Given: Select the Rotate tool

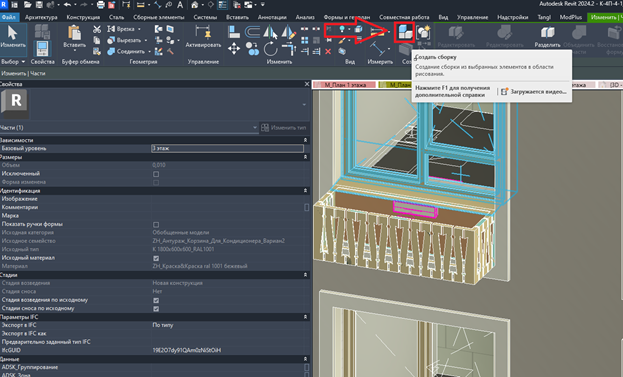Looking at the screenshot, I should 271,49.
